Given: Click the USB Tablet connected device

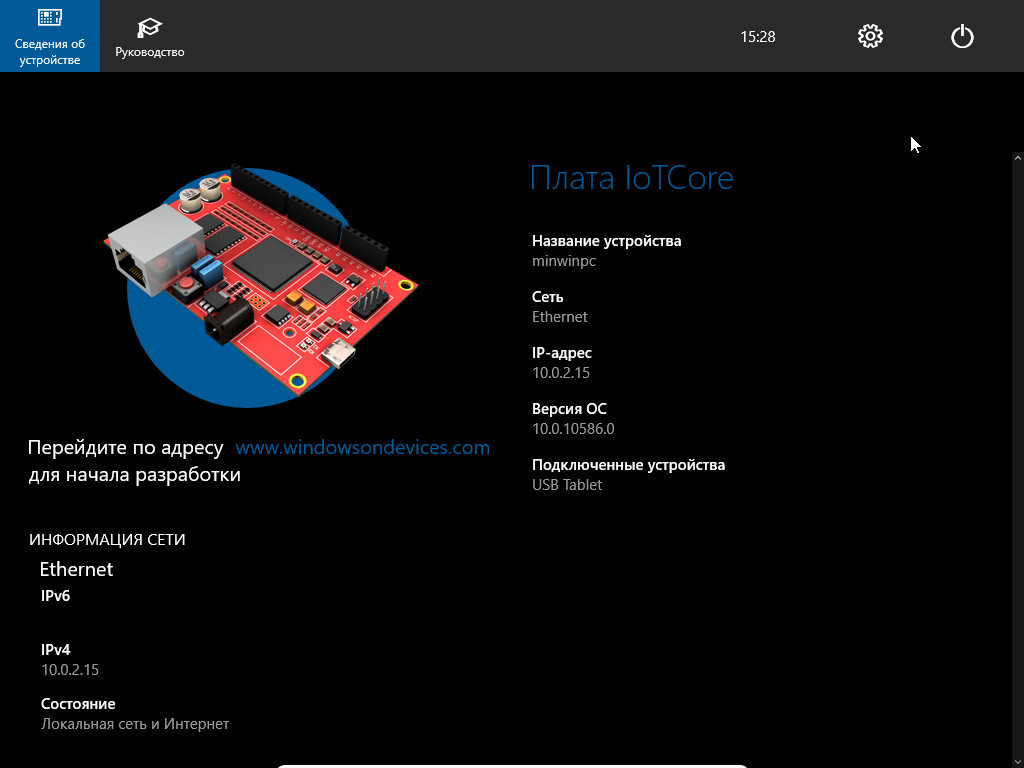Looking at the screenshot, I should click(567, 485).
